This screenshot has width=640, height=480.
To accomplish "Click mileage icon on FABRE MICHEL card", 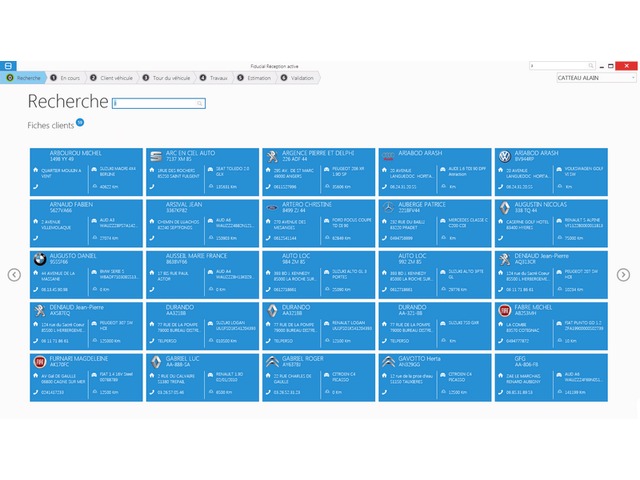I will click(560, 340).
